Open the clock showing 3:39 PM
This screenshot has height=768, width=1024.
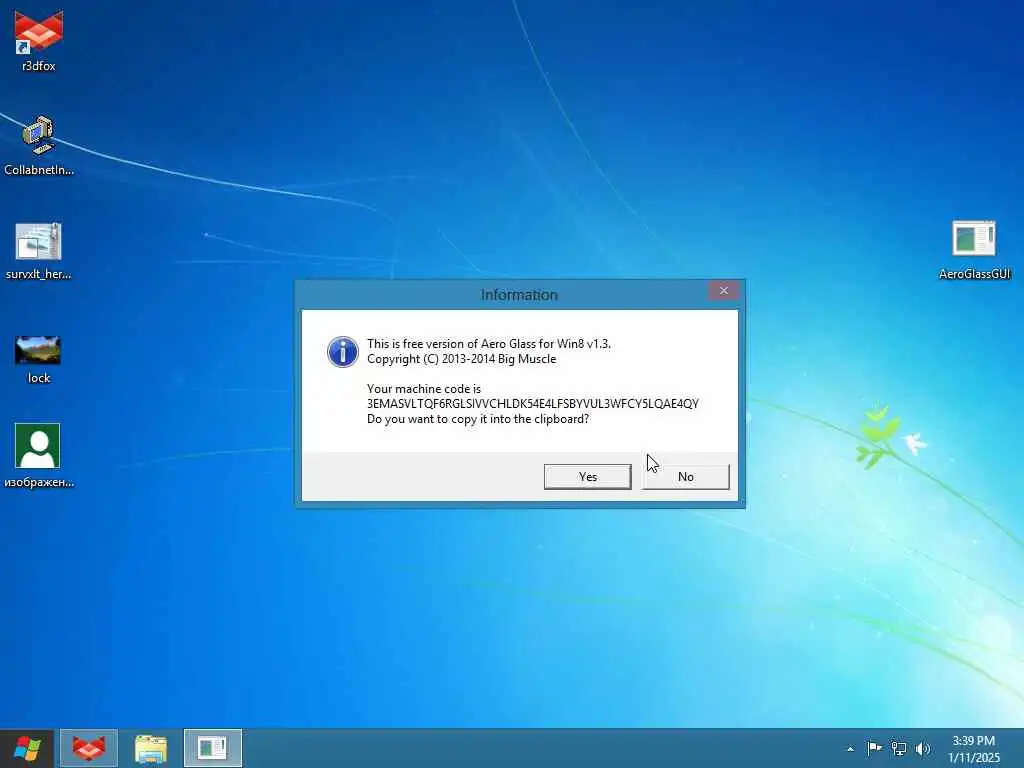click(974, 749)
